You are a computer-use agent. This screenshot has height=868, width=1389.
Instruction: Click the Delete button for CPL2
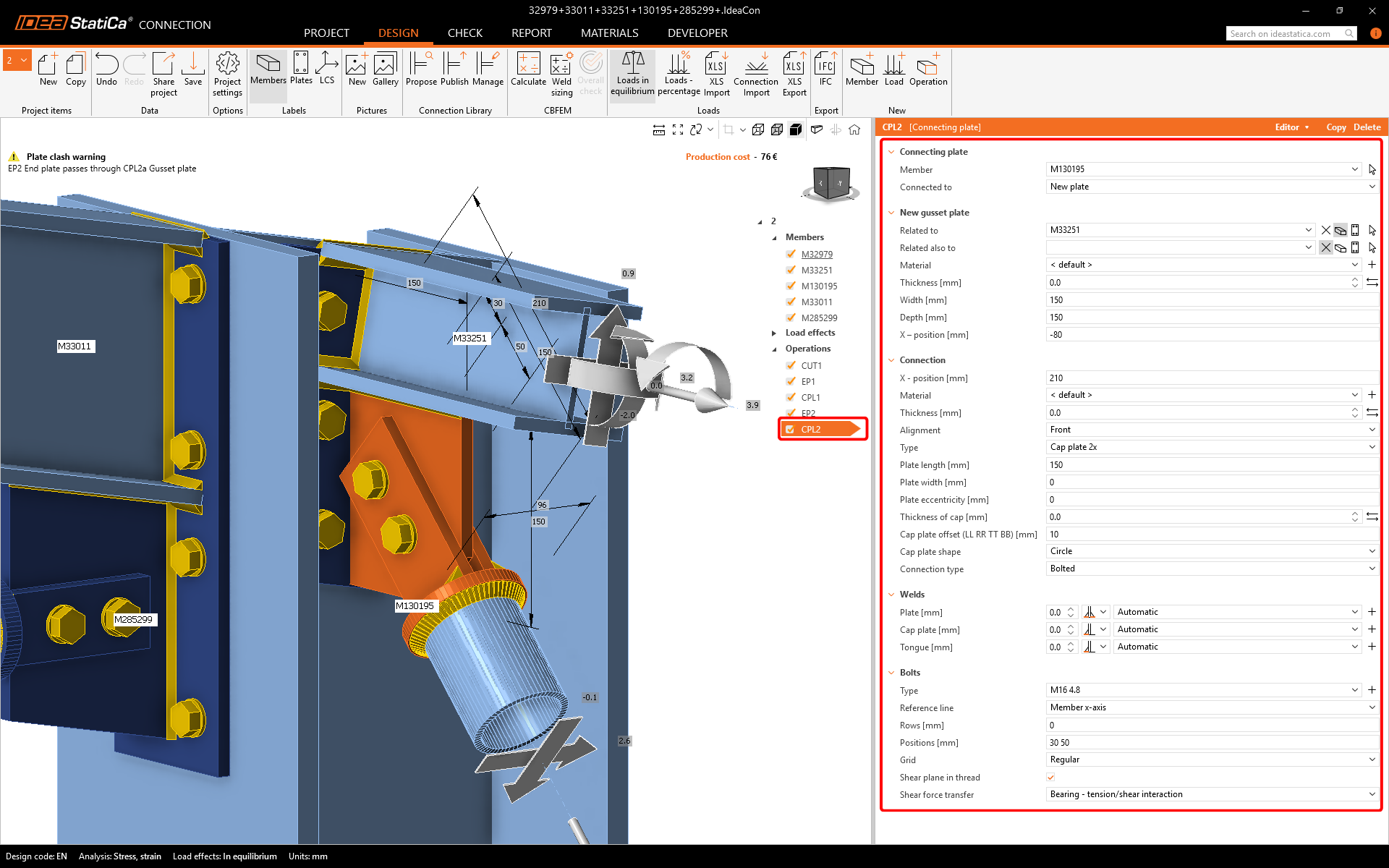[x=1367, y=127]
